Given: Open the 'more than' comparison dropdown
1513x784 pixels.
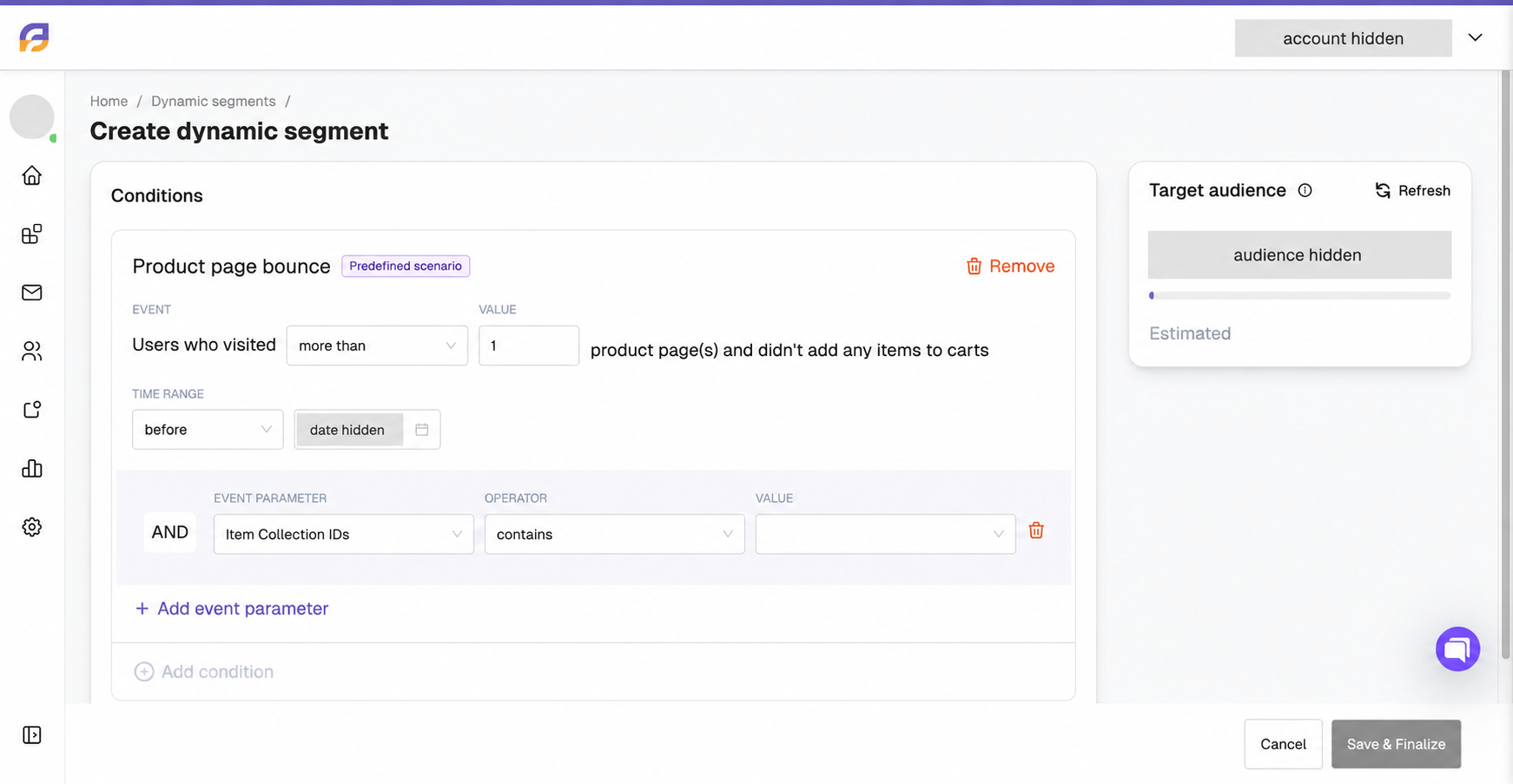Looking at the screenshot, I should pos(377,346).
